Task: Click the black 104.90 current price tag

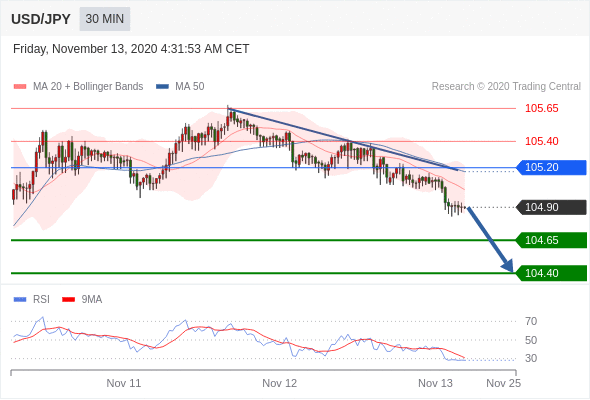Action: click(551, 207)
